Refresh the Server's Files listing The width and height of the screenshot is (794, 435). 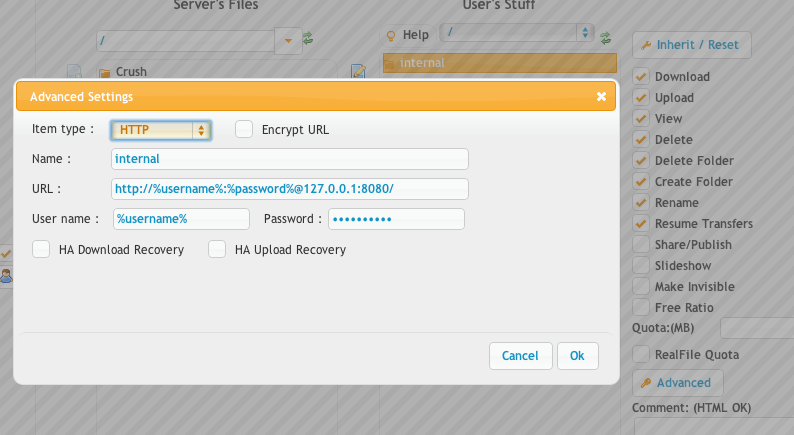(x=308, y=38)
